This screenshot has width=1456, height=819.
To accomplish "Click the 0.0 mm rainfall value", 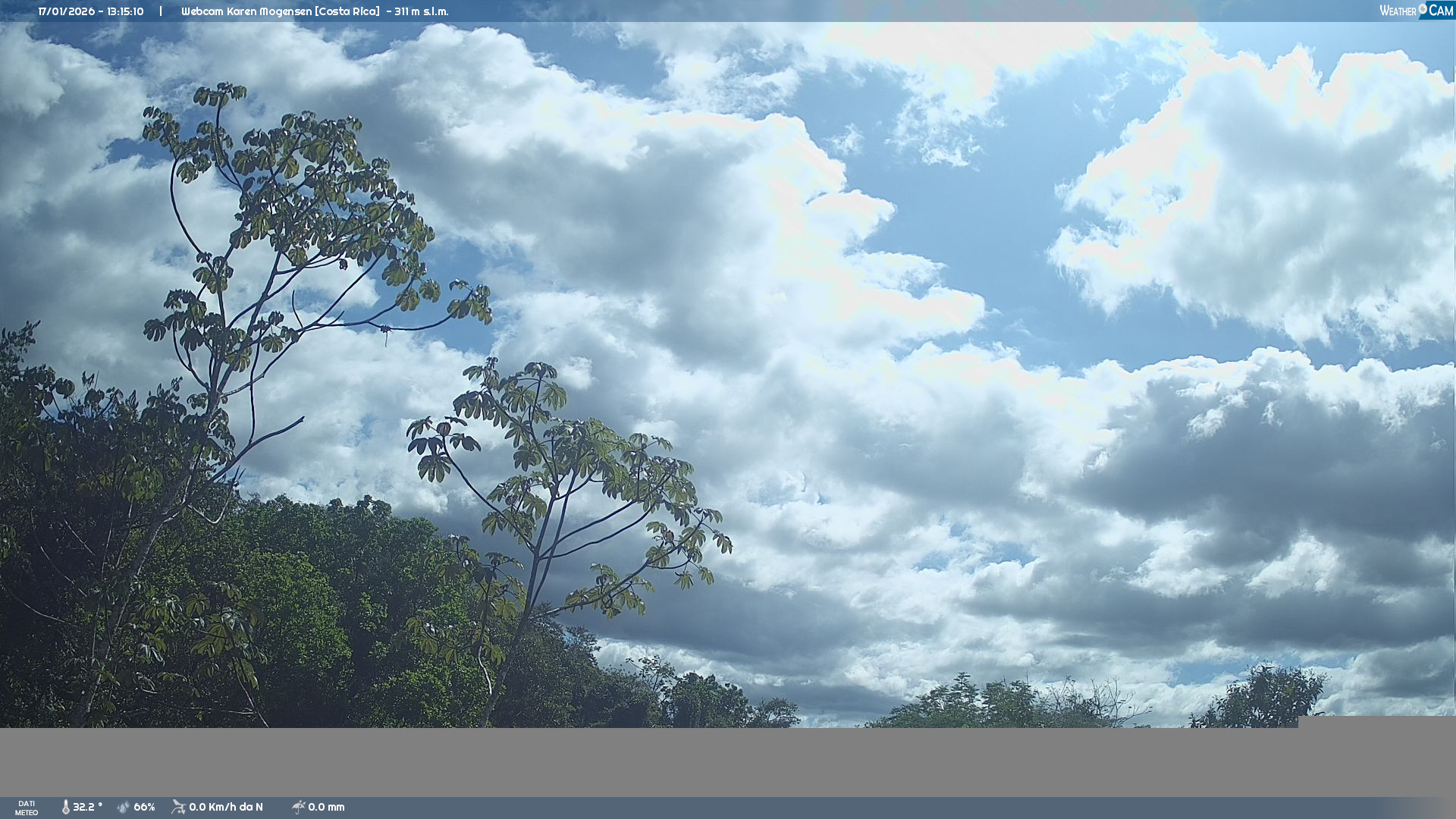I will [x=326, y=808].
